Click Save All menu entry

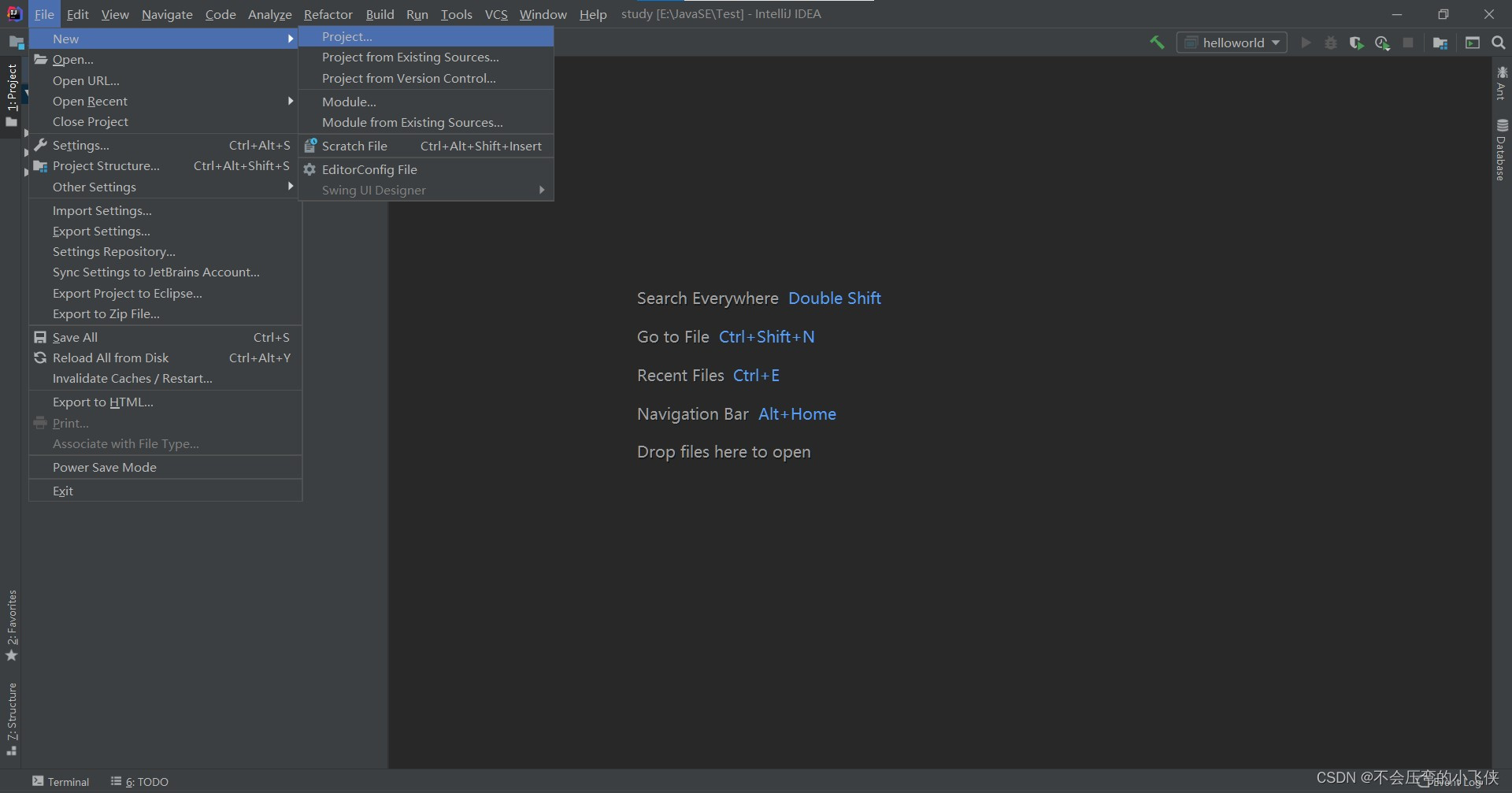tap(164, 337)
